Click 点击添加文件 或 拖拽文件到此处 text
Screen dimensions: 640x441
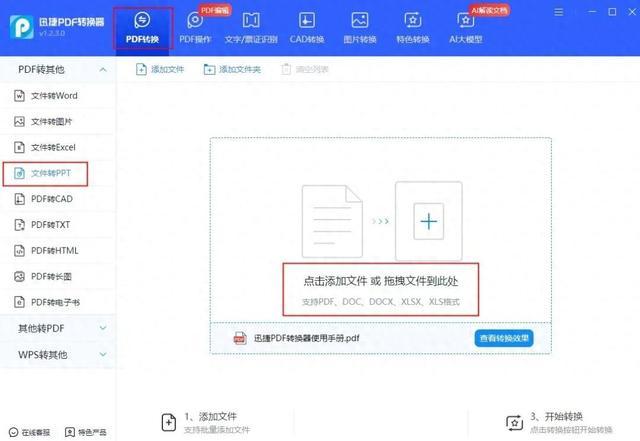pyautogui.click(x=380, y=281)
